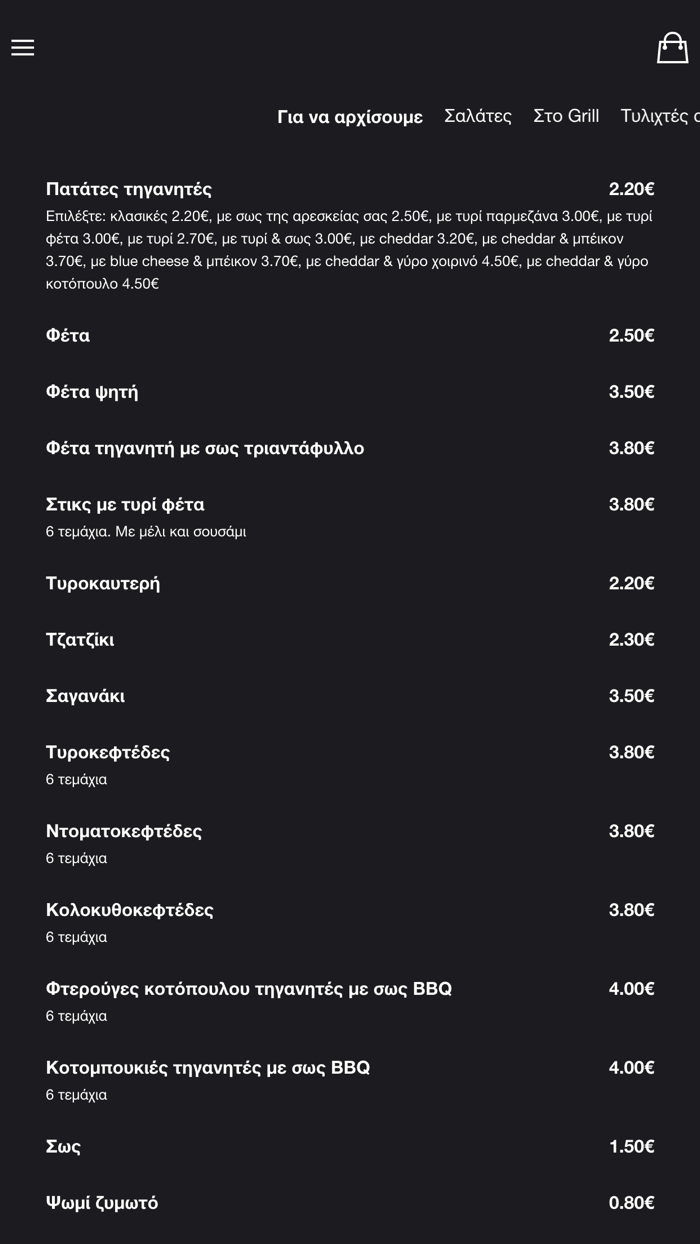Choose the Φέτα menu item
Viewport: 700px width, 1244px height.
(x=68, y=335)
